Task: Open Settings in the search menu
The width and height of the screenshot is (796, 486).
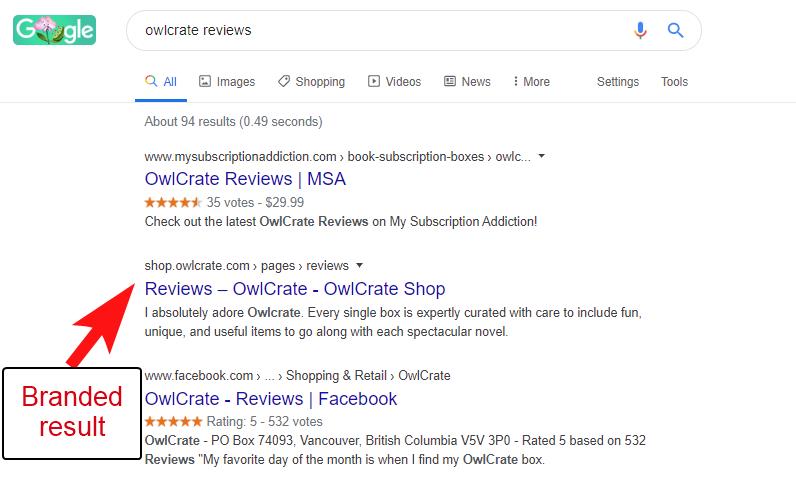Action: pyautogui.click(x=618, y=81)
